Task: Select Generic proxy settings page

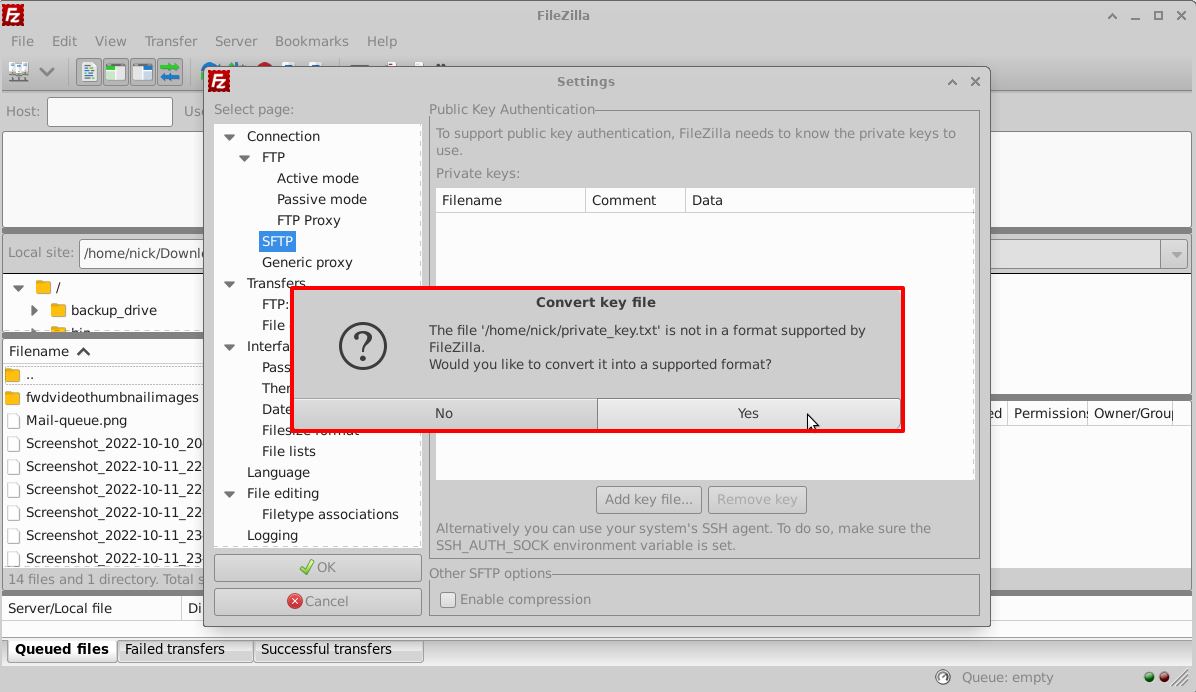Action: (x=307, y=262)
